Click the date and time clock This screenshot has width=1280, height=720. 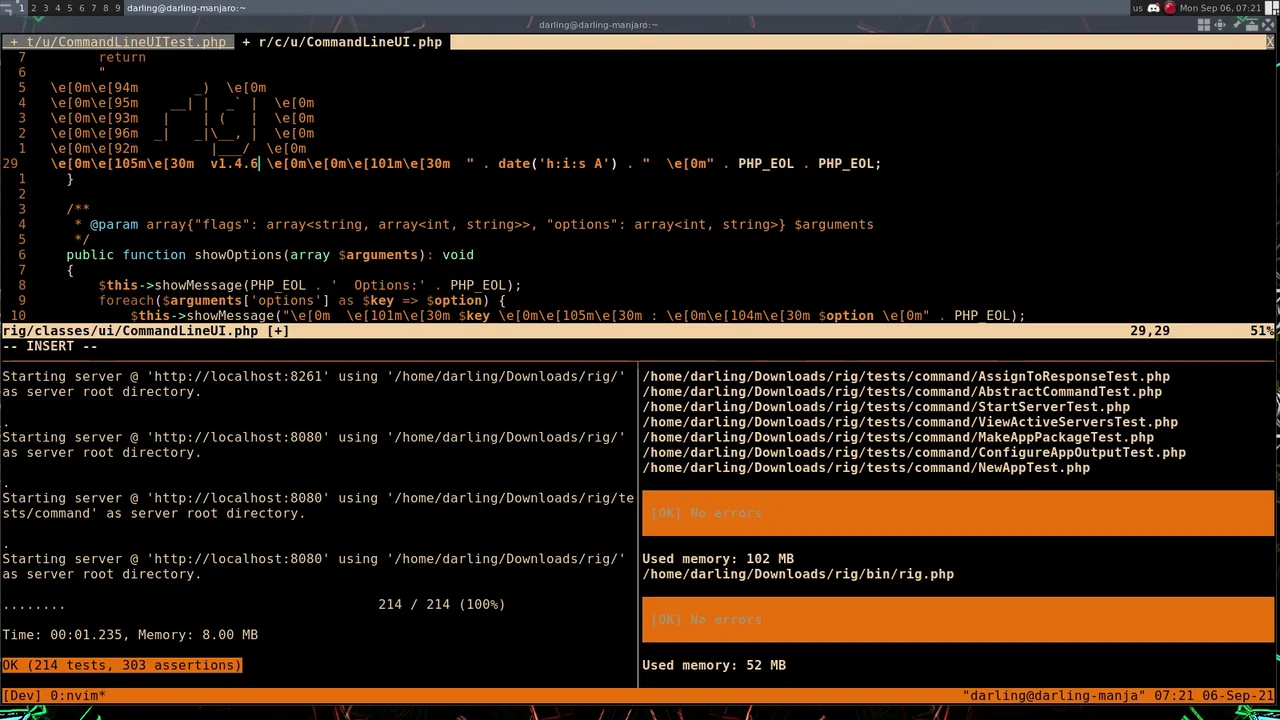click(x=1220, y=8)
